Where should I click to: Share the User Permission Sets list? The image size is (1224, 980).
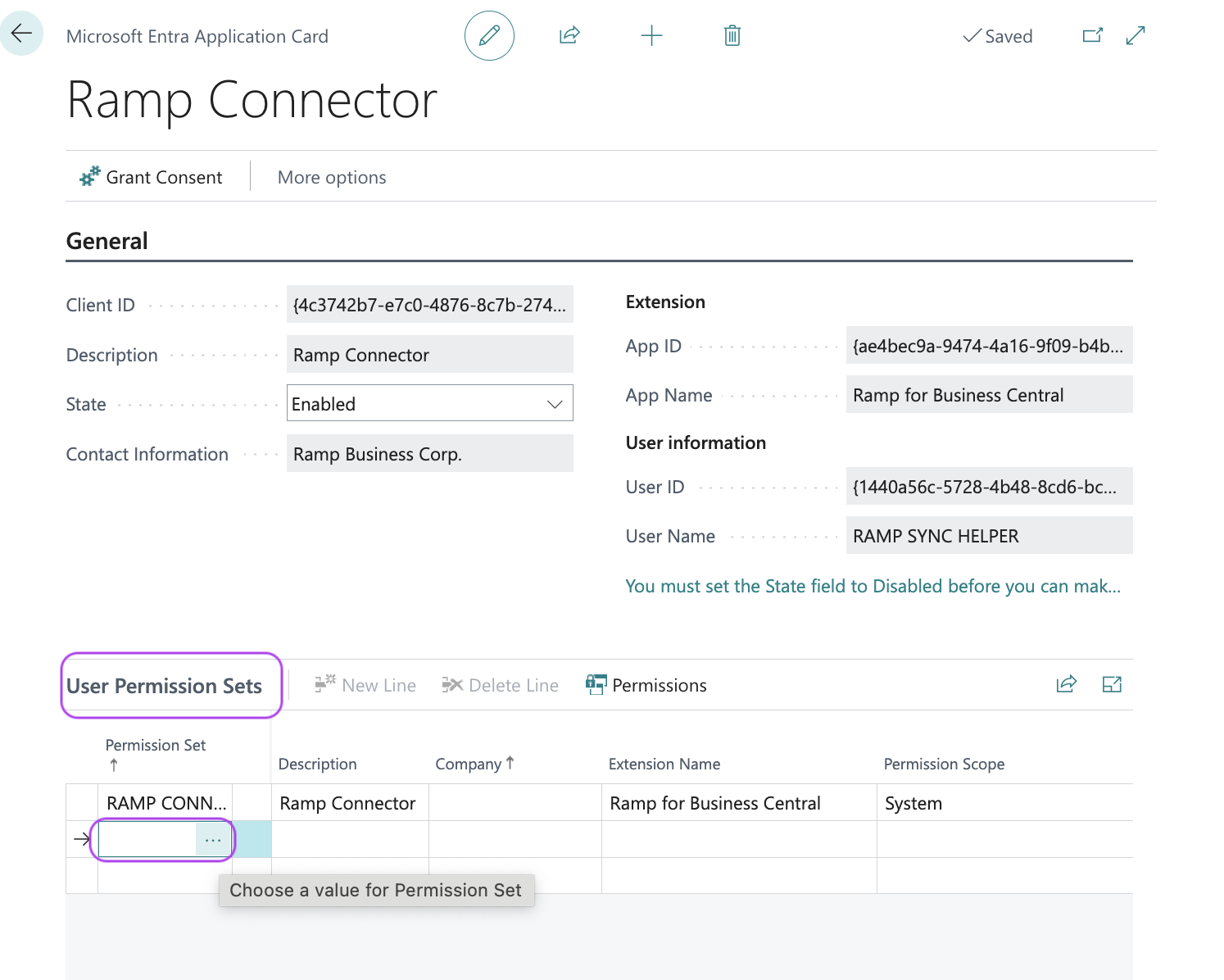[x=1066, y=684]
